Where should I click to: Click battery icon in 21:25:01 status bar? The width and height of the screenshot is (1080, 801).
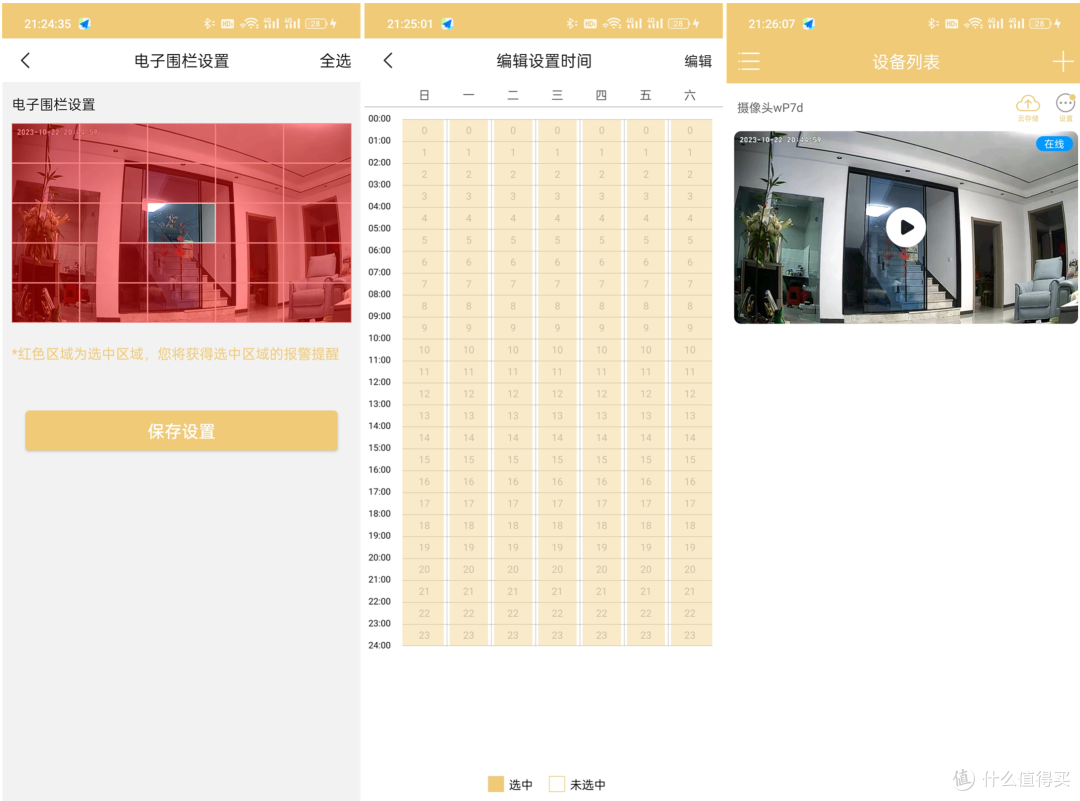click(678, 23)
